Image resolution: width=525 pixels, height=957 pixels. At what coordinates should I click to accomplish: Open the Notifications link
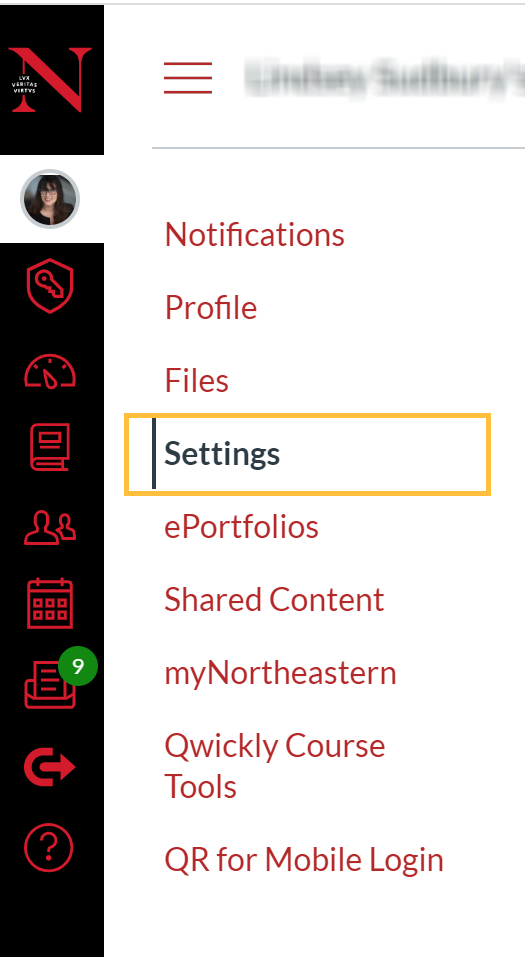coord(255,234)
